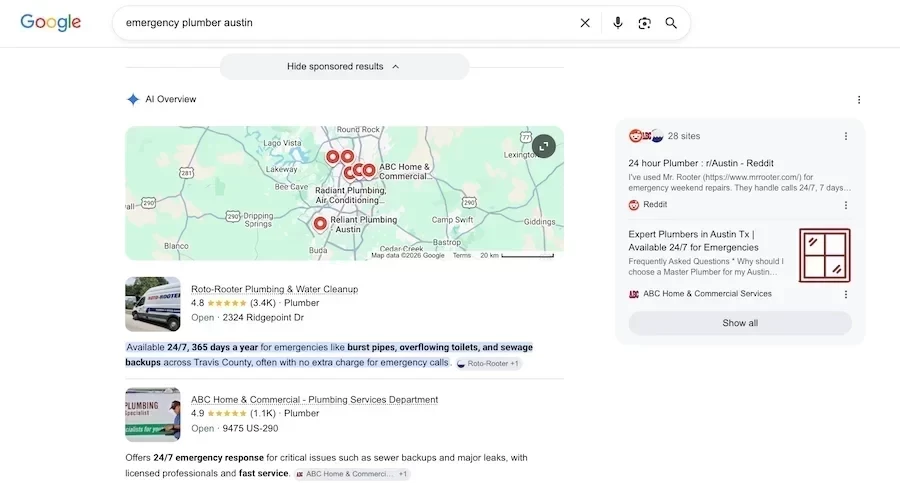
Task: Click the 2324 Ridgepoint Dr address text
Action: click(263, 318)
